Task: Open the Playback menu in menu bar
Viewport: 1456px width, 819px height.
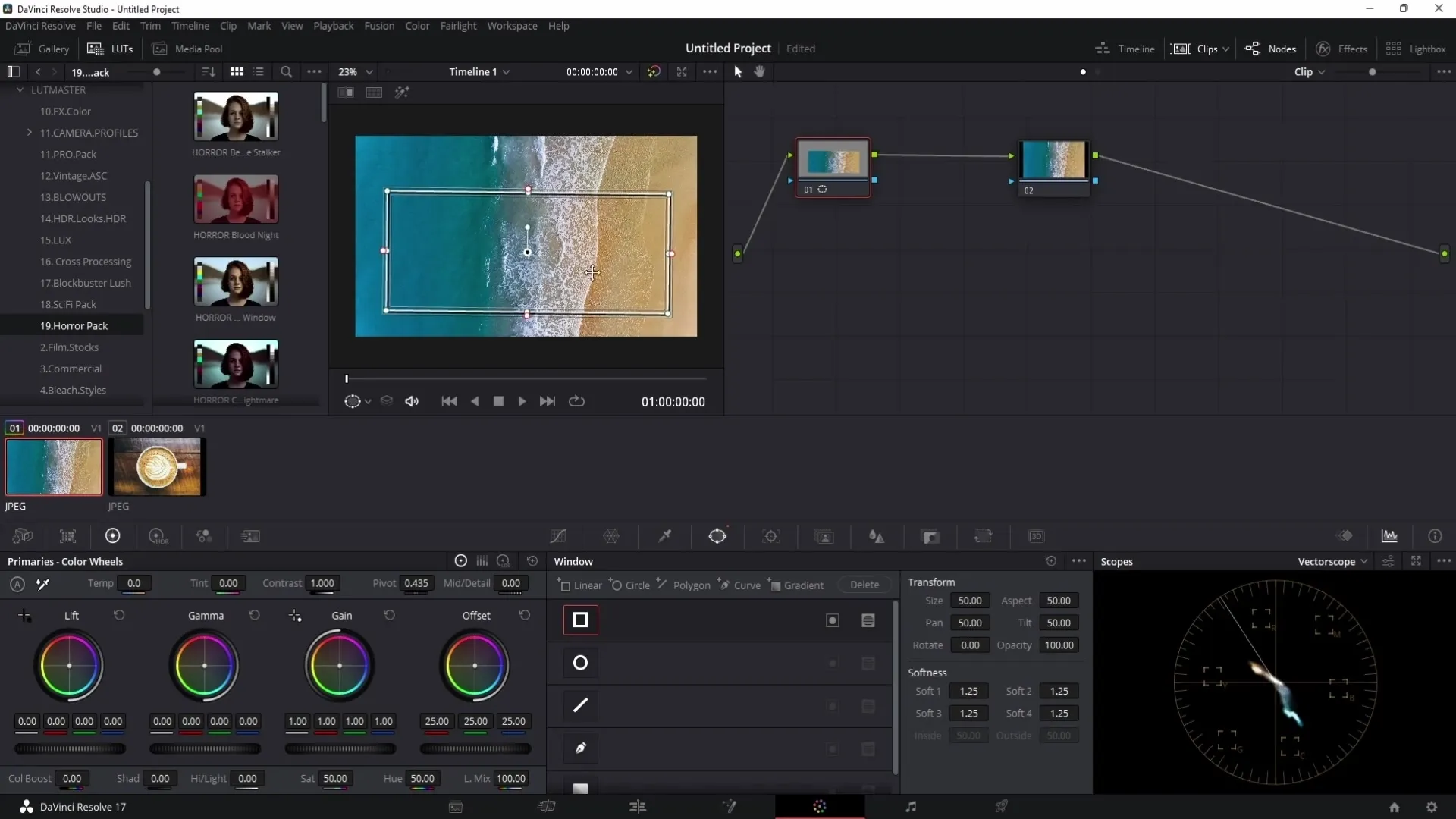Action: click(333, 25)
